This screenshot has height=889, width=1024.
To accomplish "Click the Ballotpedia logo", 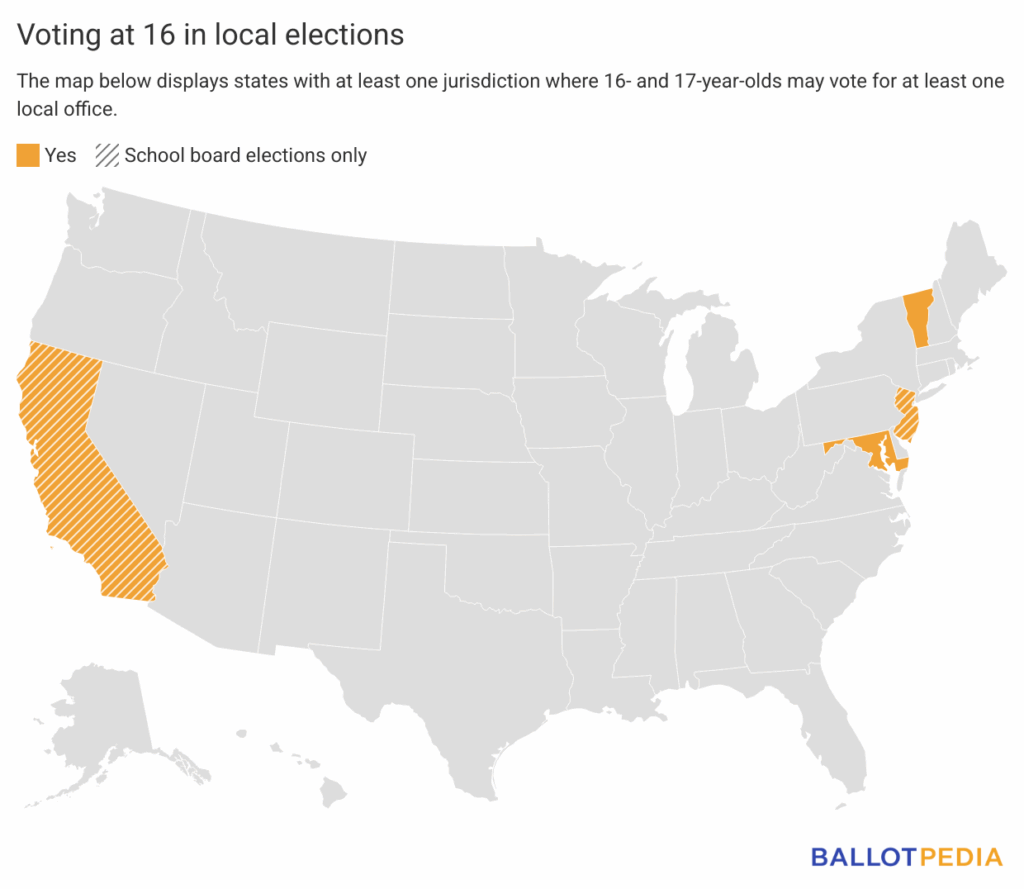I will 906,857.
